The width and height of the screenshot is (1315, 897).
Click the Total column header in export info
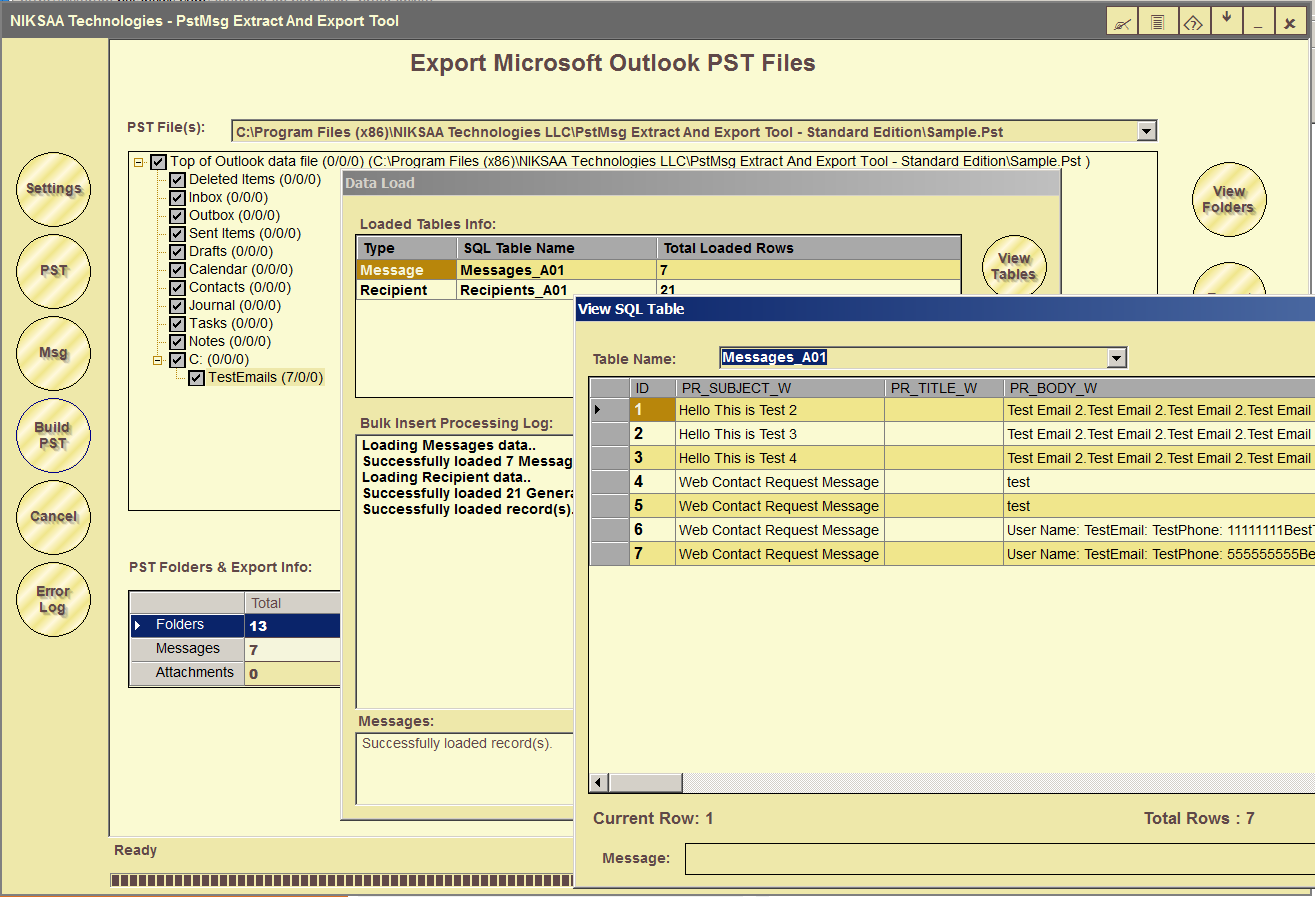coord(293,603)
